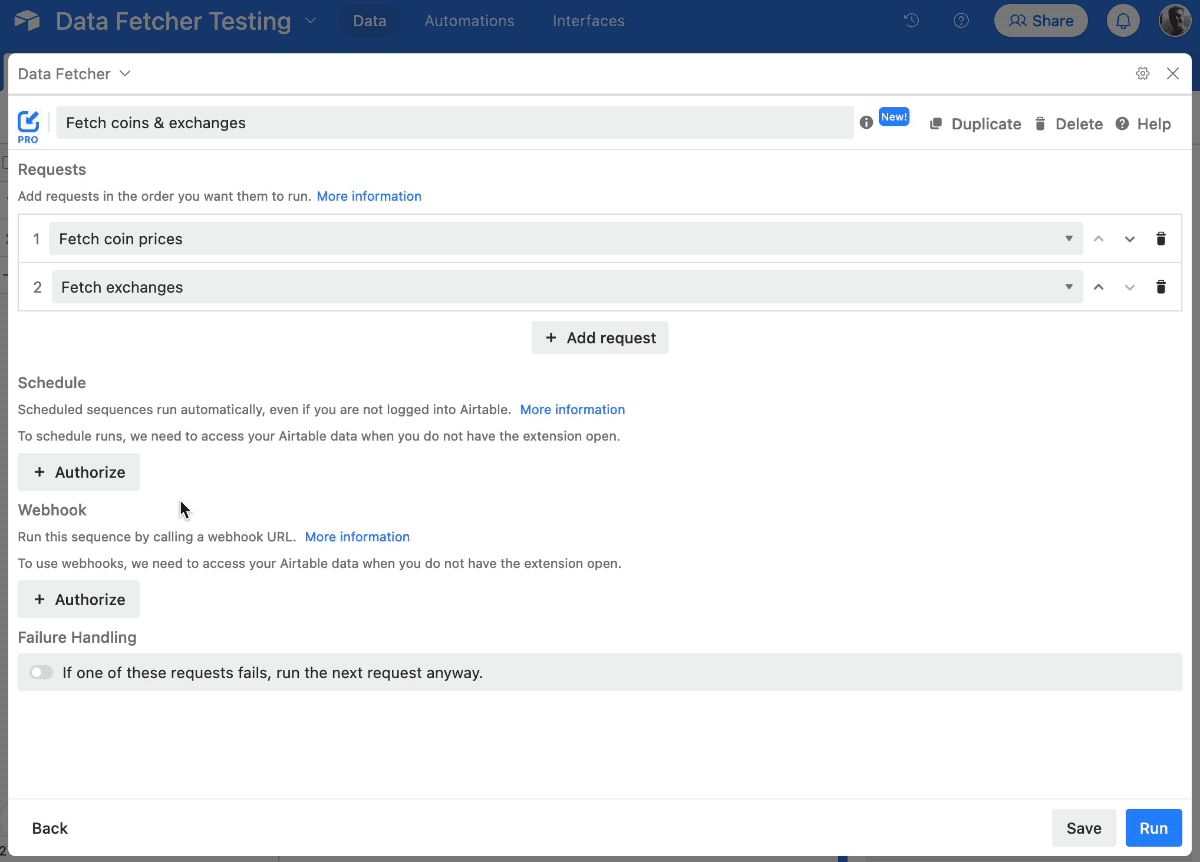The image size is (1200, 862).
Task: Open Data Fetcher Help
Action: pyautogui.click(x=1143, y=124)
